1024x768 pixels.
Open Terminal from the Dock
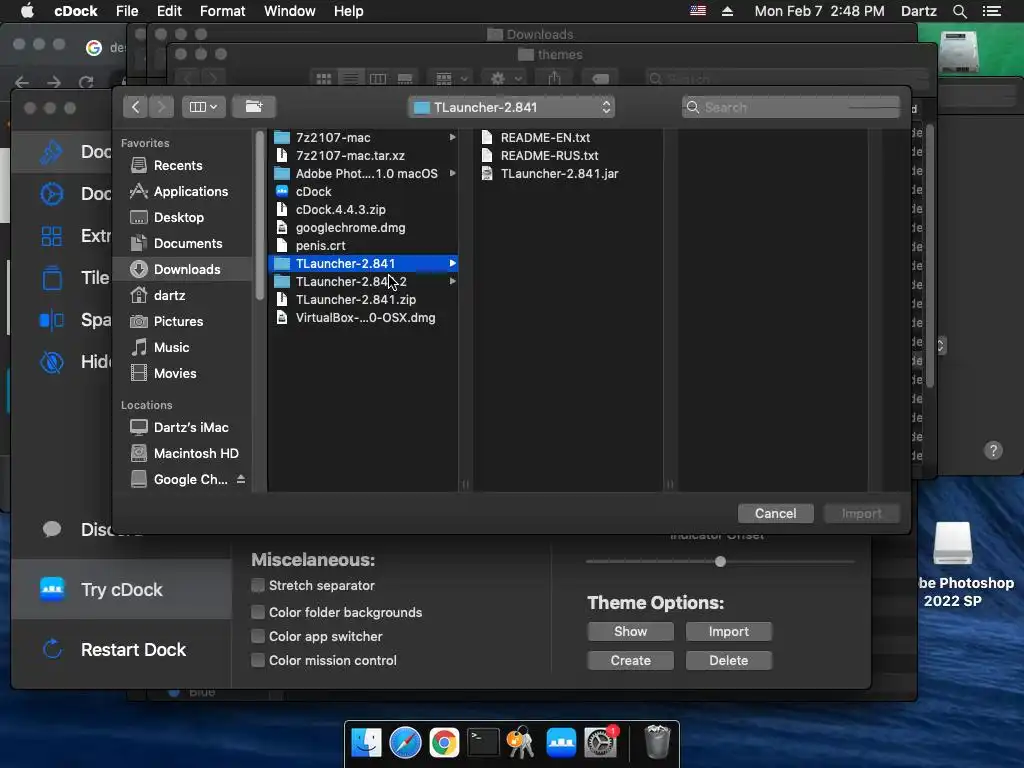point(483,743)
